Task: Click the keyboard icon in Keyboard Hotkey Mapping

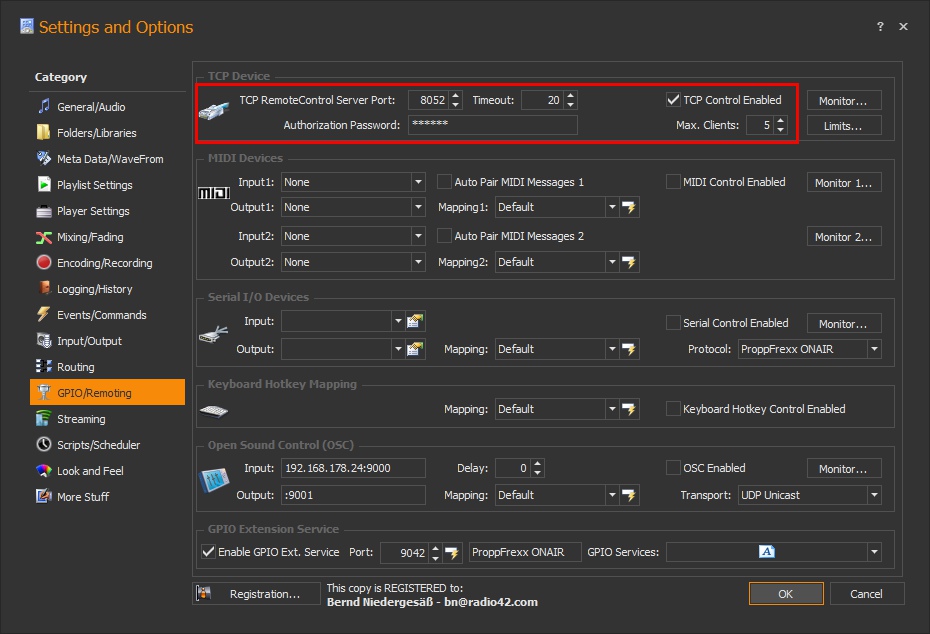Action: 213,408
